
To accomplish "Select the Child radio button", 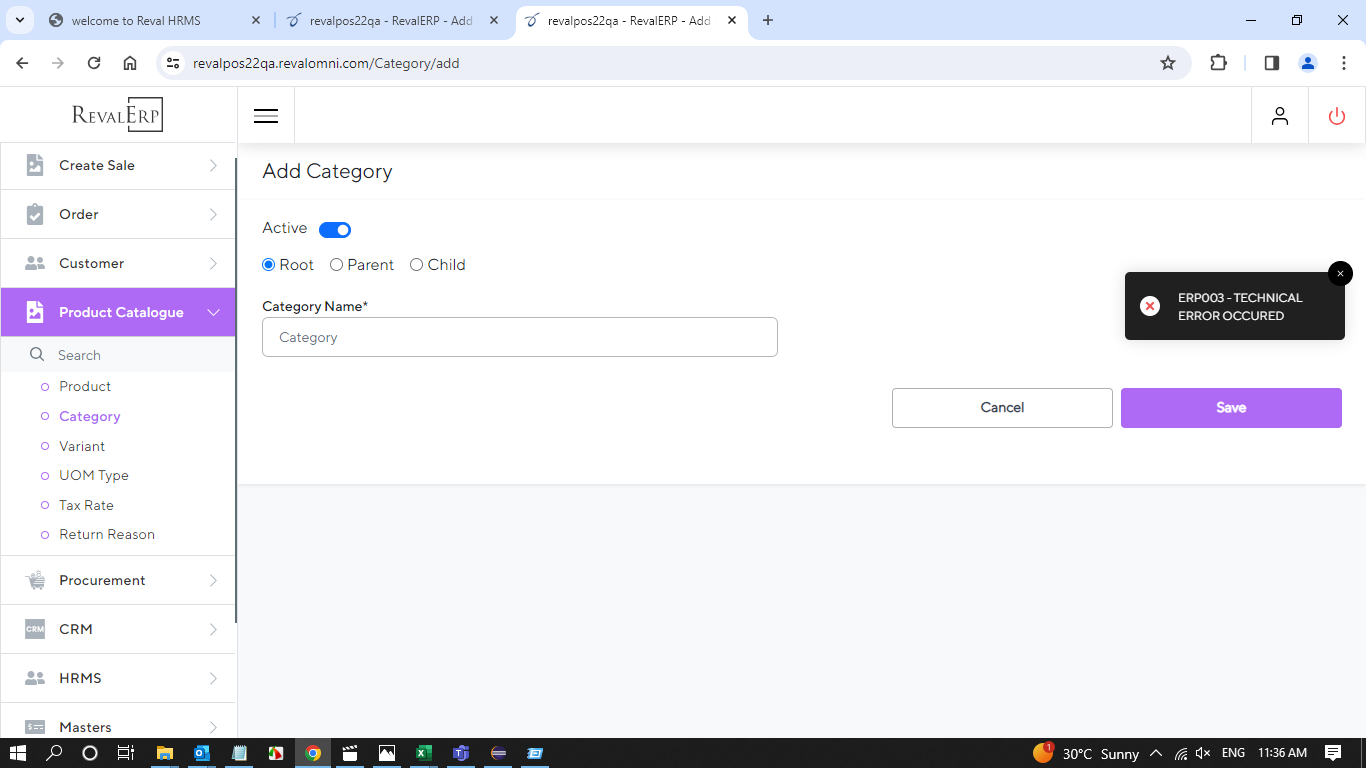I will pyautogui.click(x=417, y=265).
